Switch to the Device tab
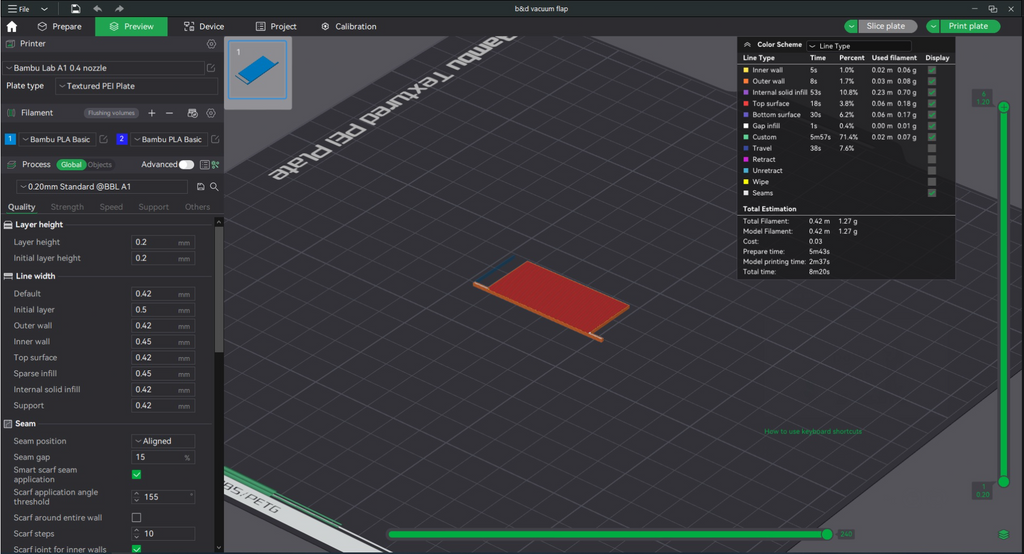This screenshot has height=554, width=1024. 204,26
